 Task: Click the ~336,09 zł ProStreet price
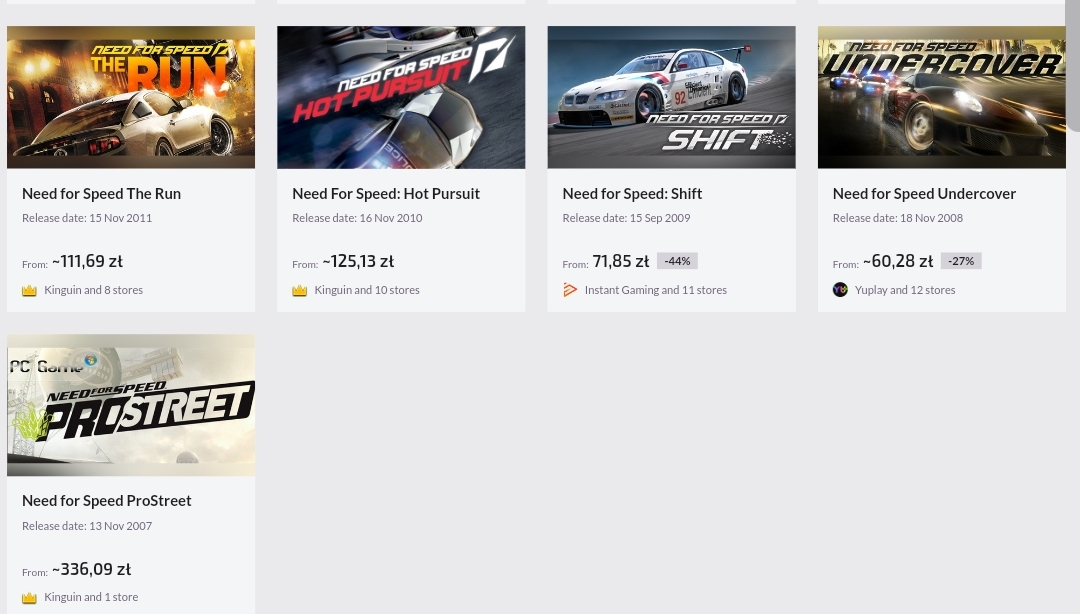point(91,569)
